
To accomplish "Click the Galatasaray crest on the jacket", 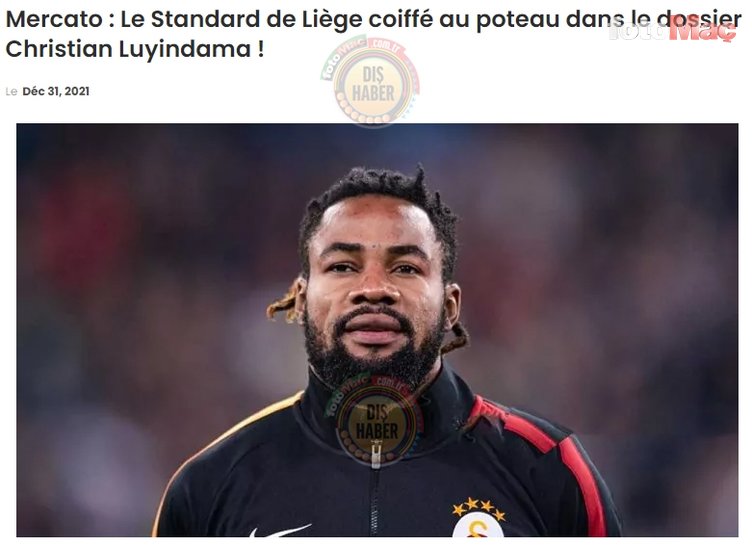I will 478,525.
